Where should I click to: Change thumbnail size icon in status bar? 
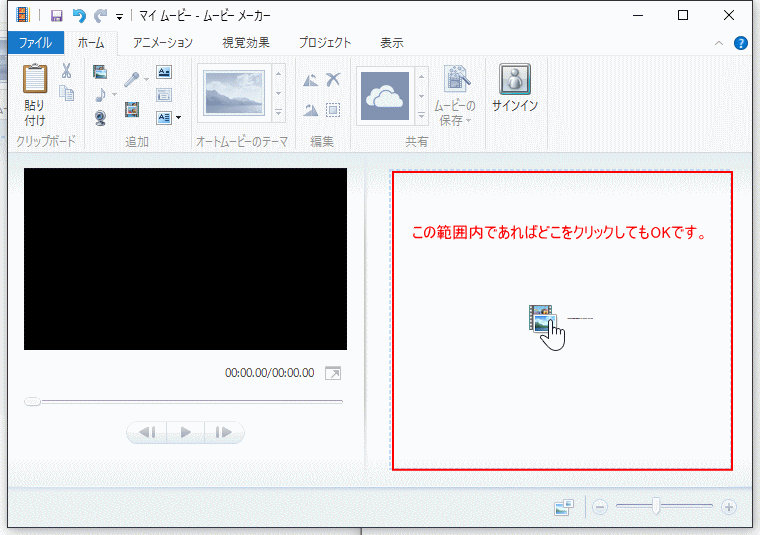[564, 507]
